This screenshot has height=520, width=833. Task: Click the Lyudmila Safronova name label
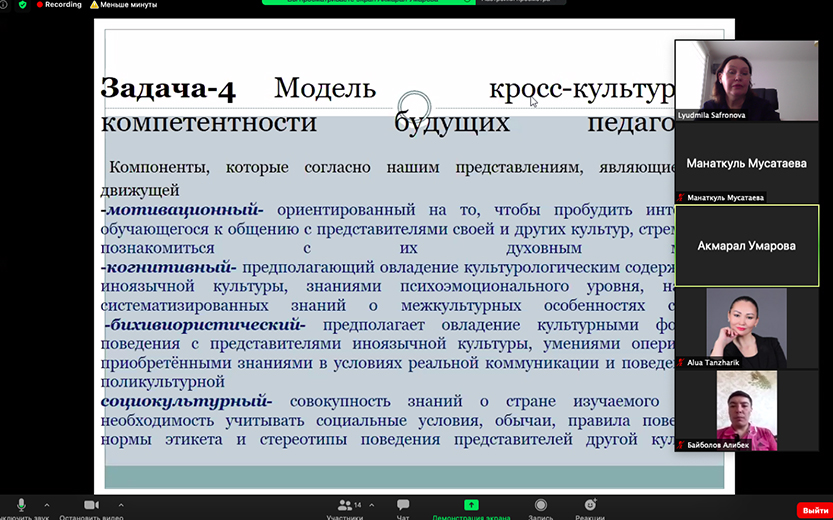(711, 115)
